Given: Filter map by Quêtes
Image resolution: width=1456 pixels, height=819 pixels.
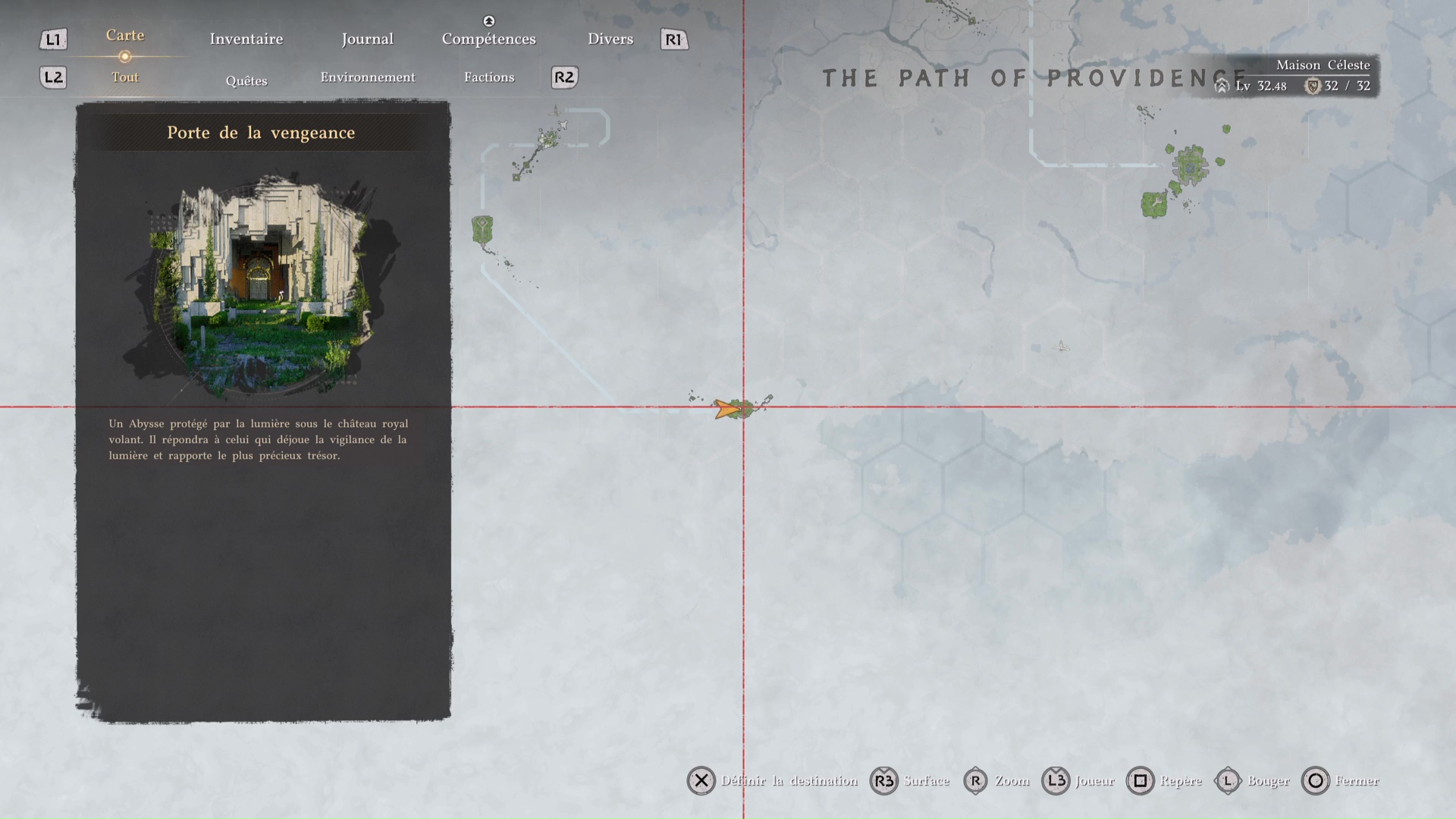Looking at the screenshot, I should tap(246, 80).
